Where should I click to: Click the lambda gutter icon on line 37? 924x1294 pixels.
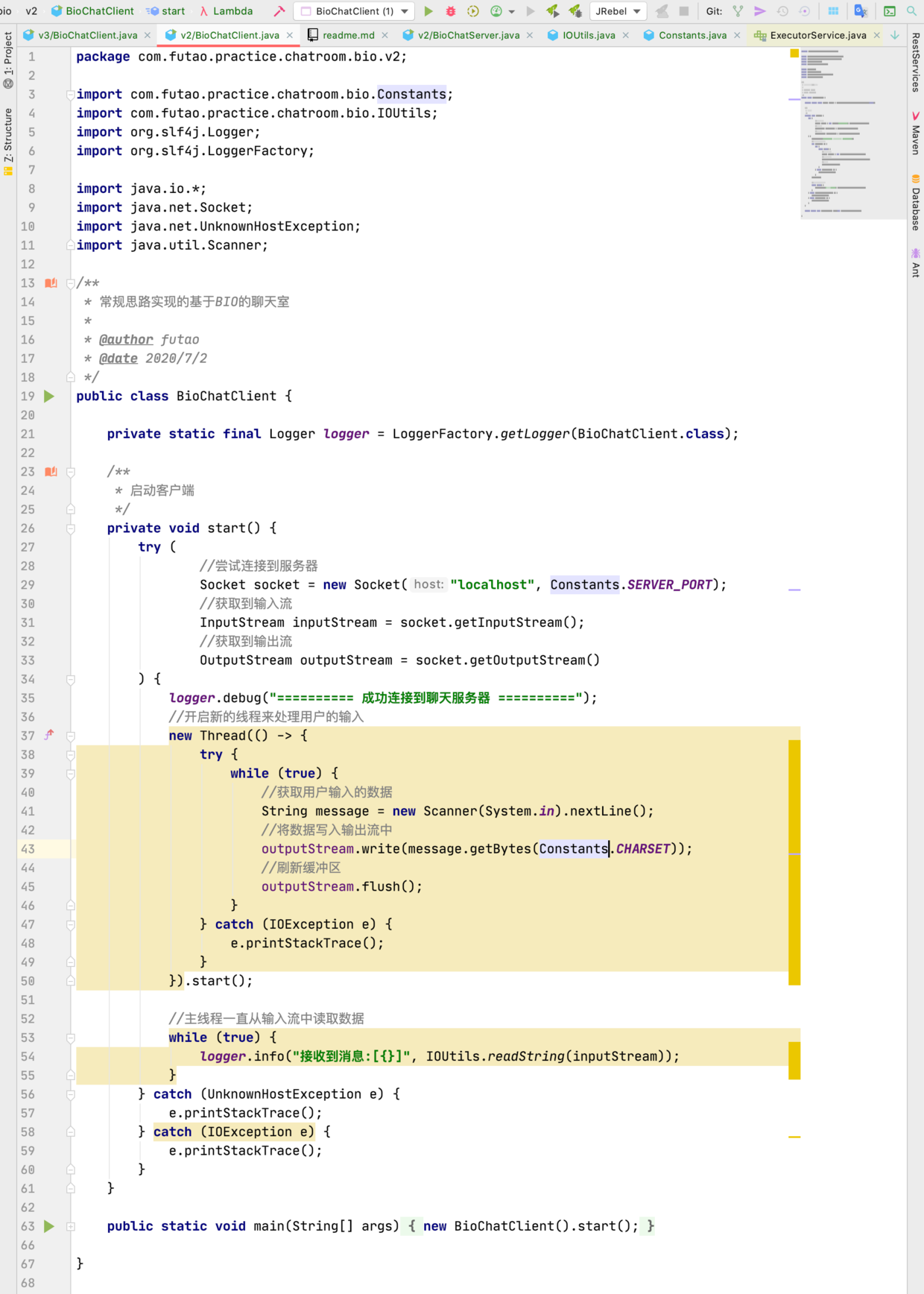49,735
